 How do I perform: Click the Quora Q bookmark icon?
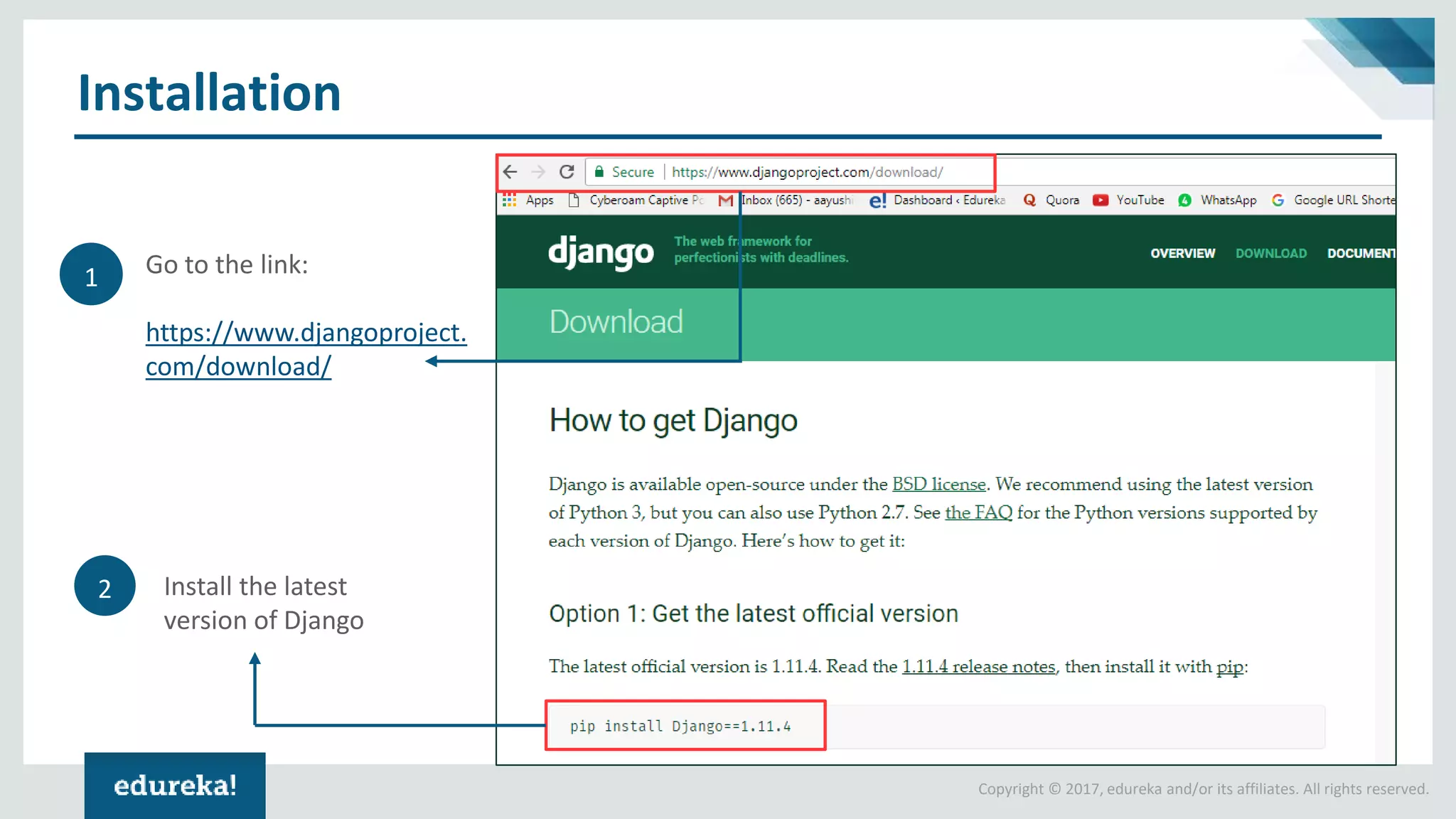[x=1029, y=200]
